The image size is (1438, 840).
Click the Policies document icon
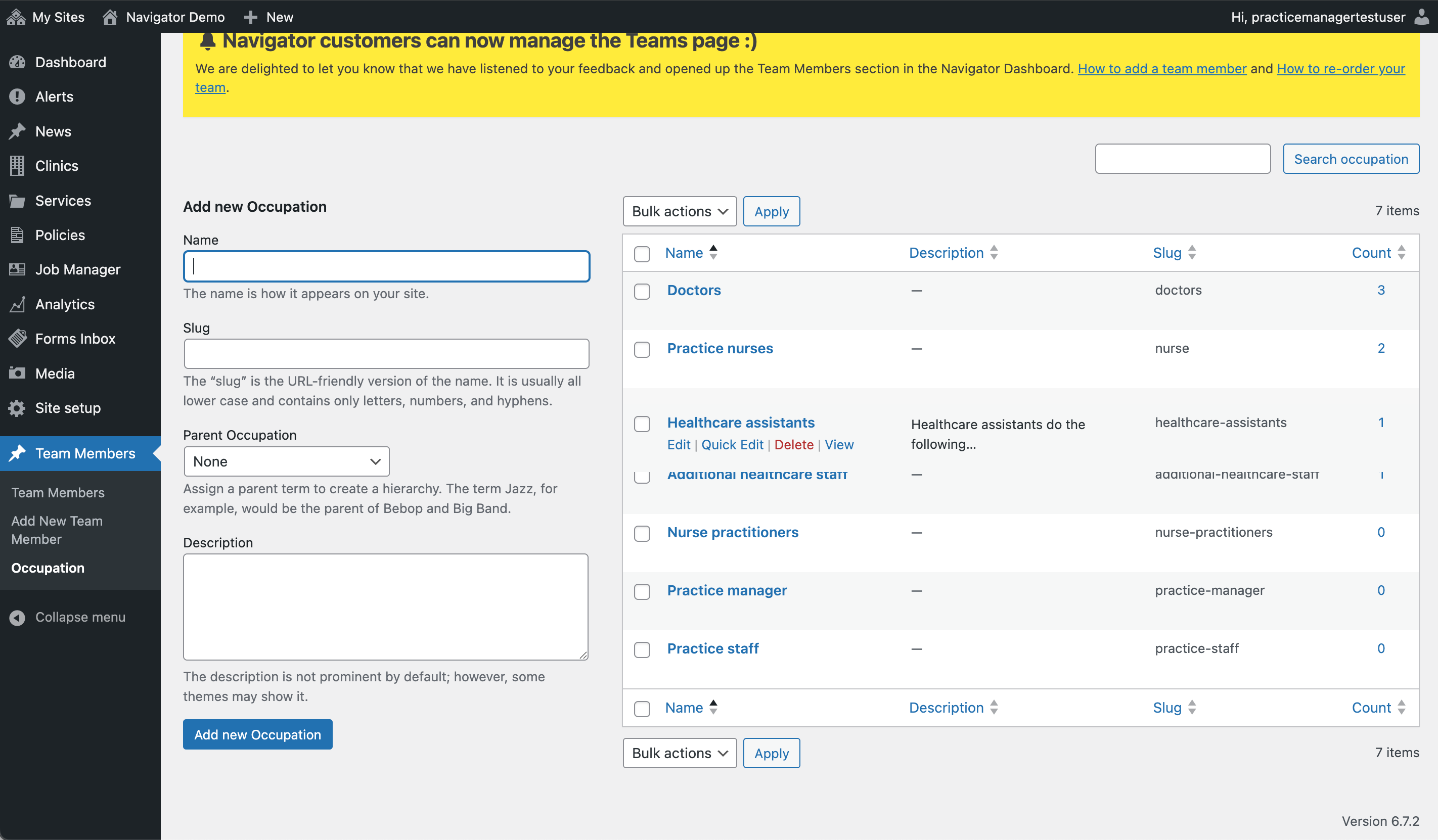pos(17,235)
